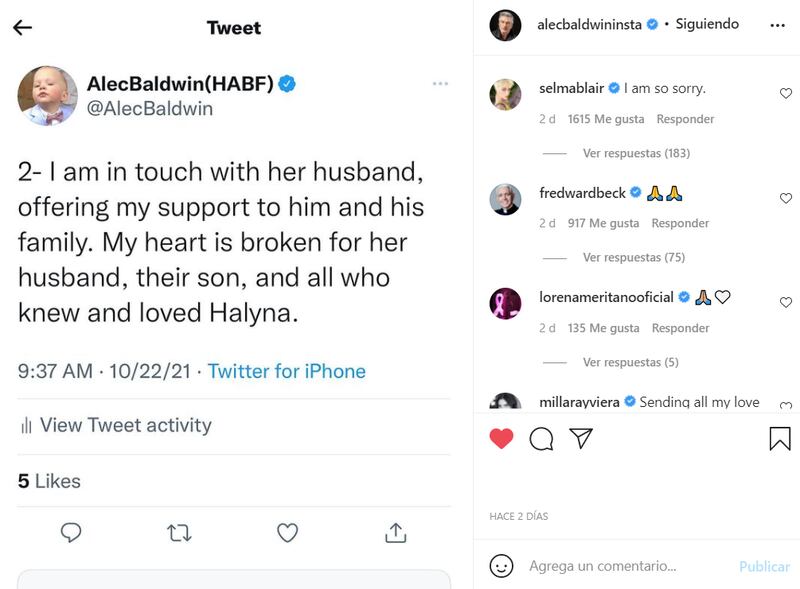Click the tweet share upload icon
800x589 pixels.
point(395,533)
